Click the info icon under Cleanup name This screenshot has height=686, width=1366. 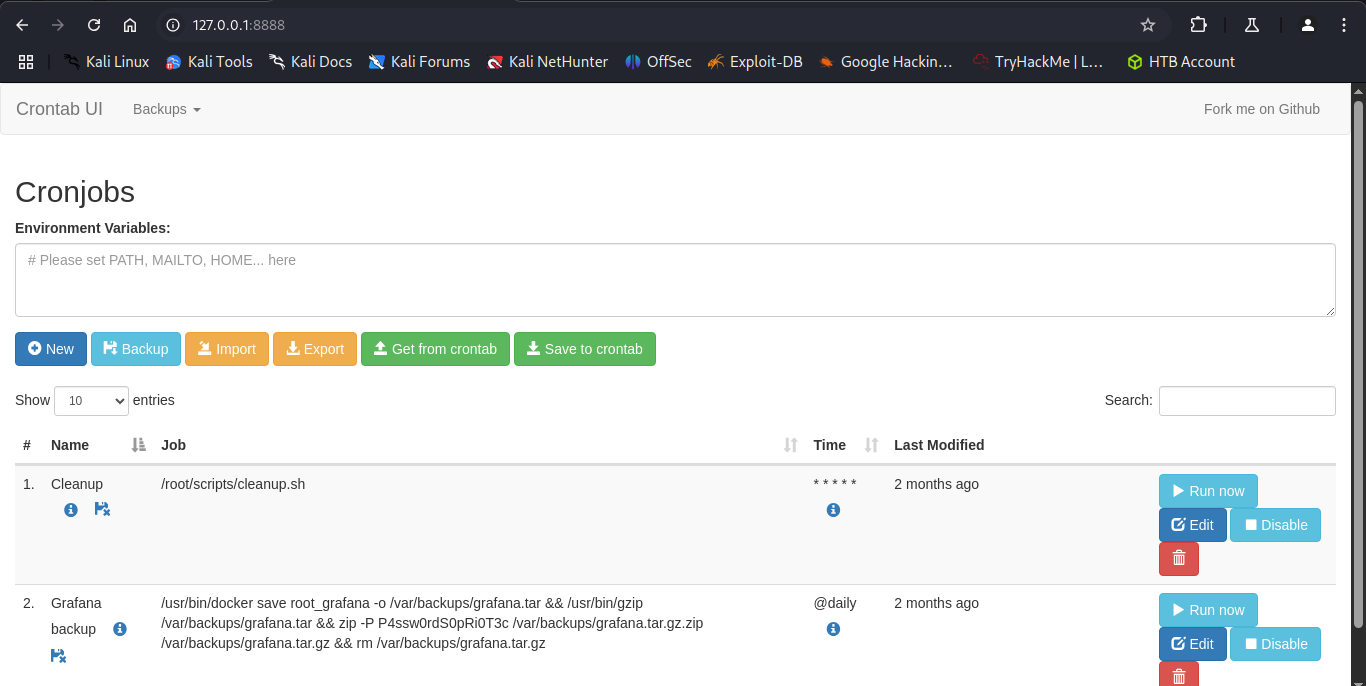71,510
